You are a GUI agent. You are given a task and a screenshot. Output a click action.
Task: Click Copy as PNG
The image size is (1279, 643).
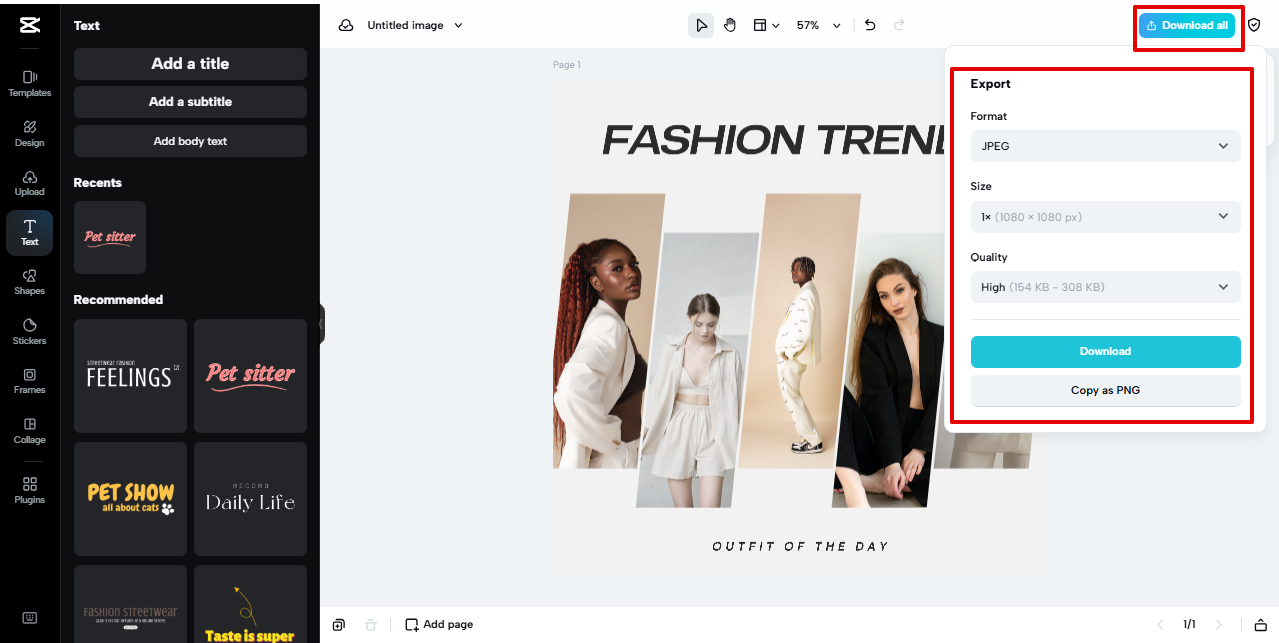[x=1105, y=390]
